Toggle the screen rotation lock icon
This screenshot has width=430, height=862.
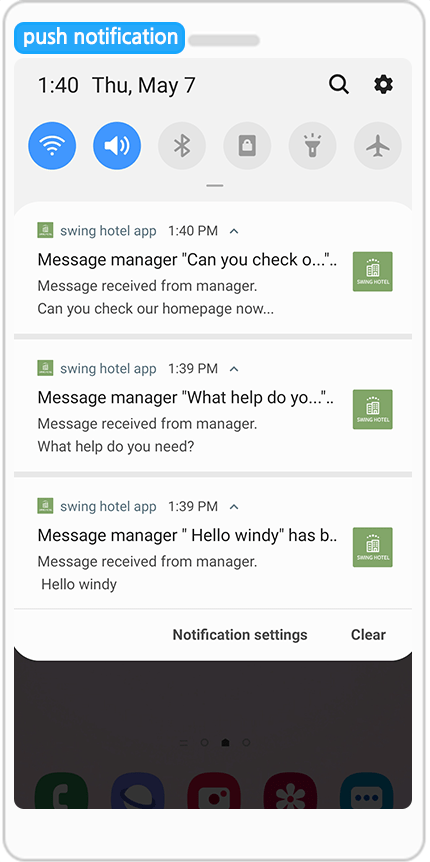pyautogui.click(x=247, y=146)
